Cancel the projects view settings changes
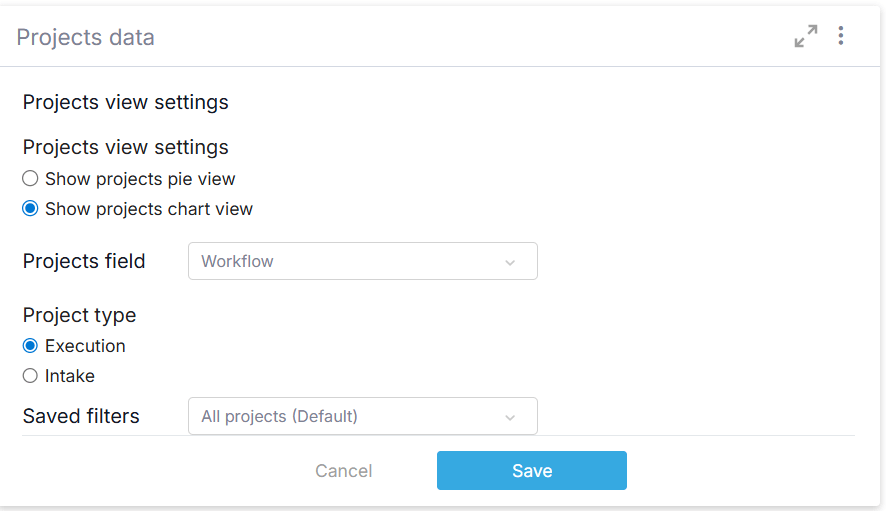The height and width of the screenshot is (511, 886). click(x=343, y=471)
